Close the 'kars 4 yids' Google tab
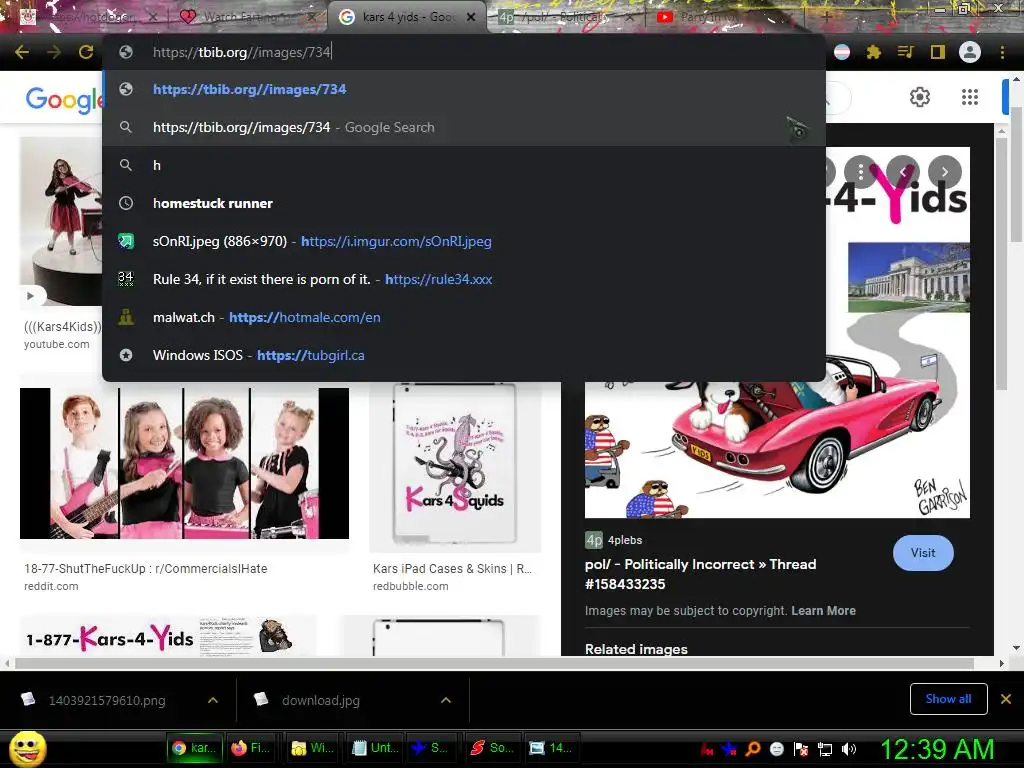 pyautogui.click(x=471, y=17)
